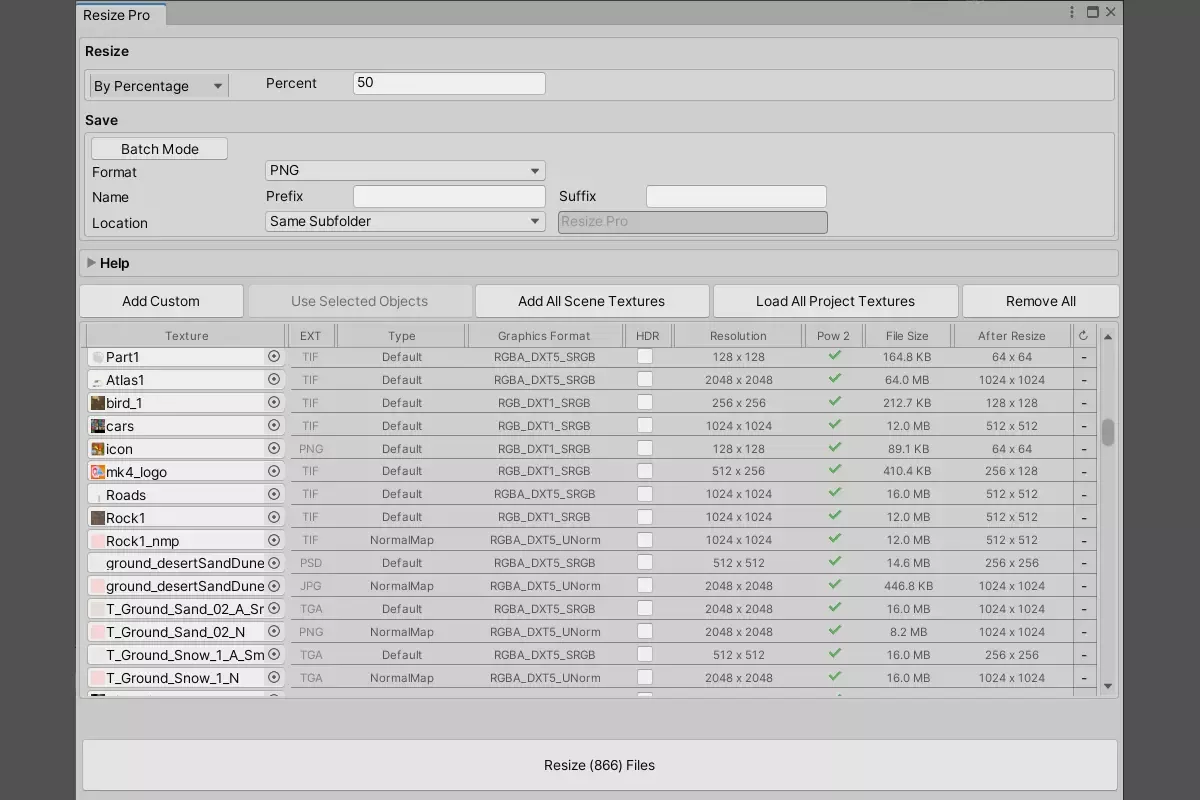
Task: Open object picker for mk4_logo texture
Action: pyautogui.click(x=274, y=471)
